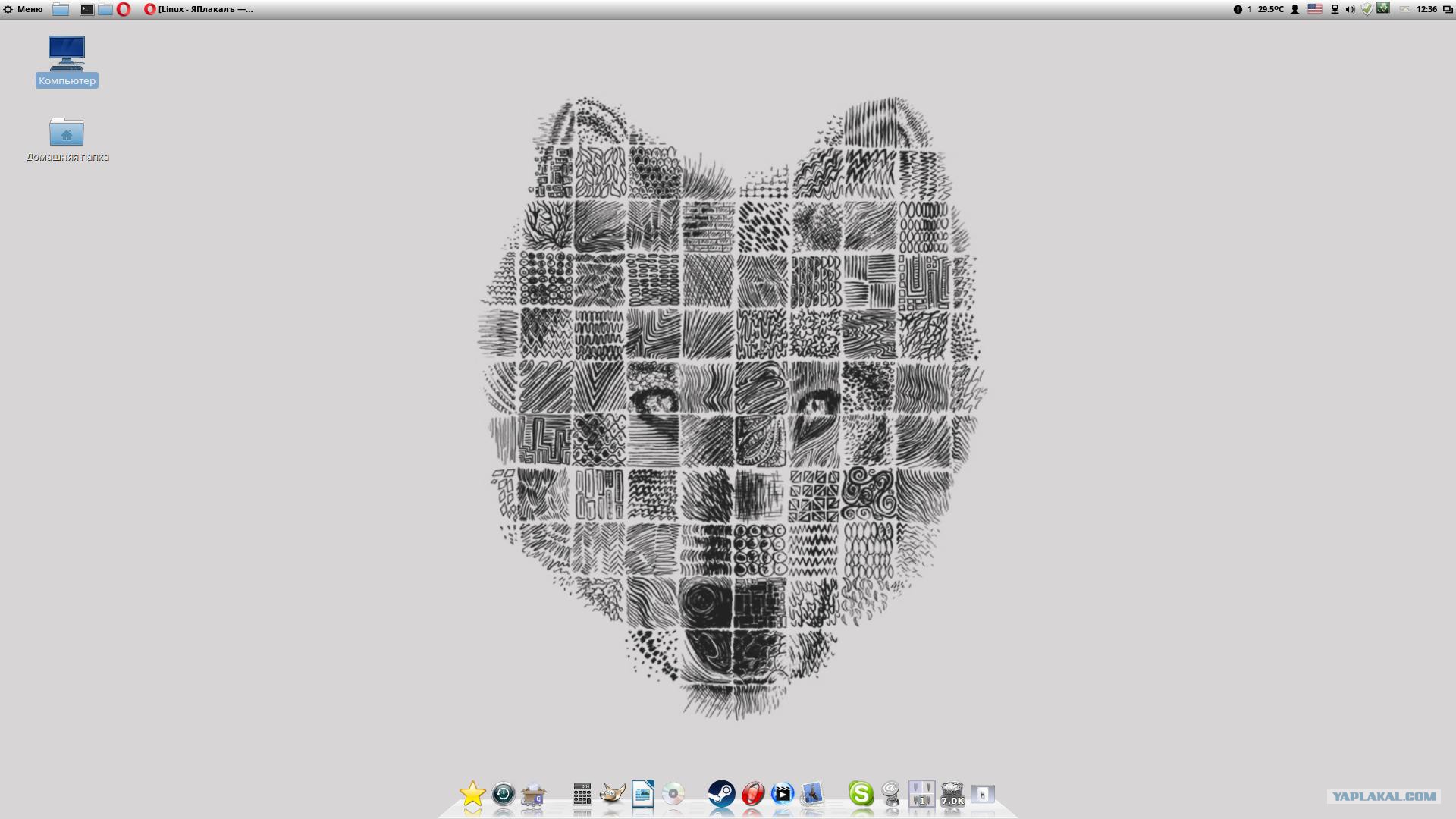Launch GIMP from the dock

pyautogui.click(x=612, y=794)
